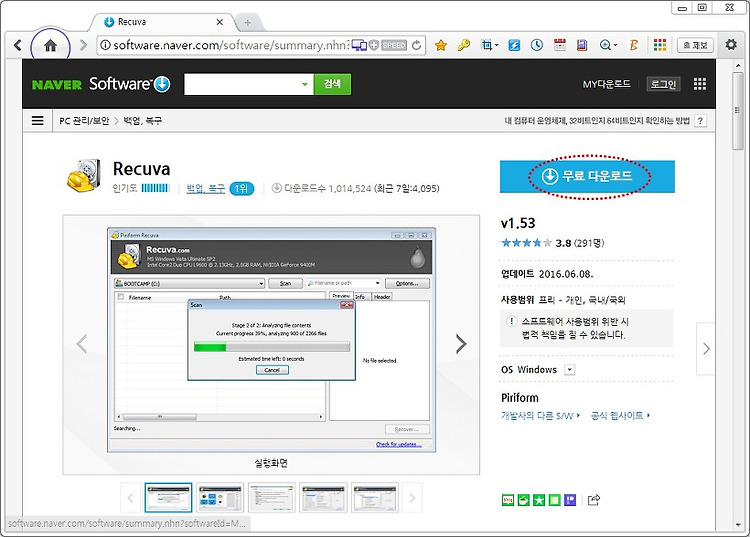Click the 인기도 popularity bar
The width and height of the screenshot is (750, 537).
click(x=155, y=188)
